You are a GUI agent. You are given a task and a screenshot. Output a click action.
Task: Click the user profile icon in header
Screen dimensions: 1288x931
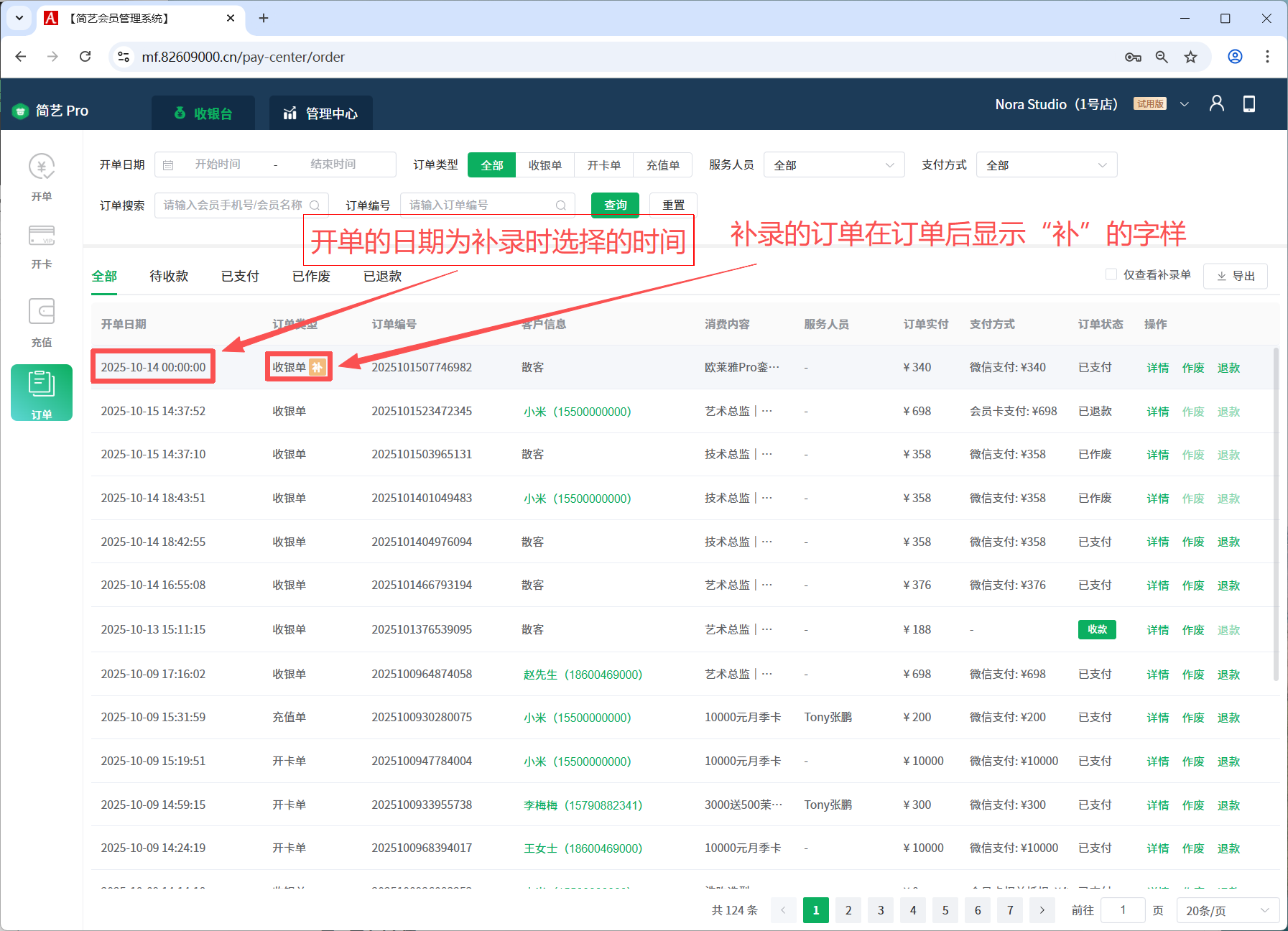pyautogui.click(x=1216, y=104)
